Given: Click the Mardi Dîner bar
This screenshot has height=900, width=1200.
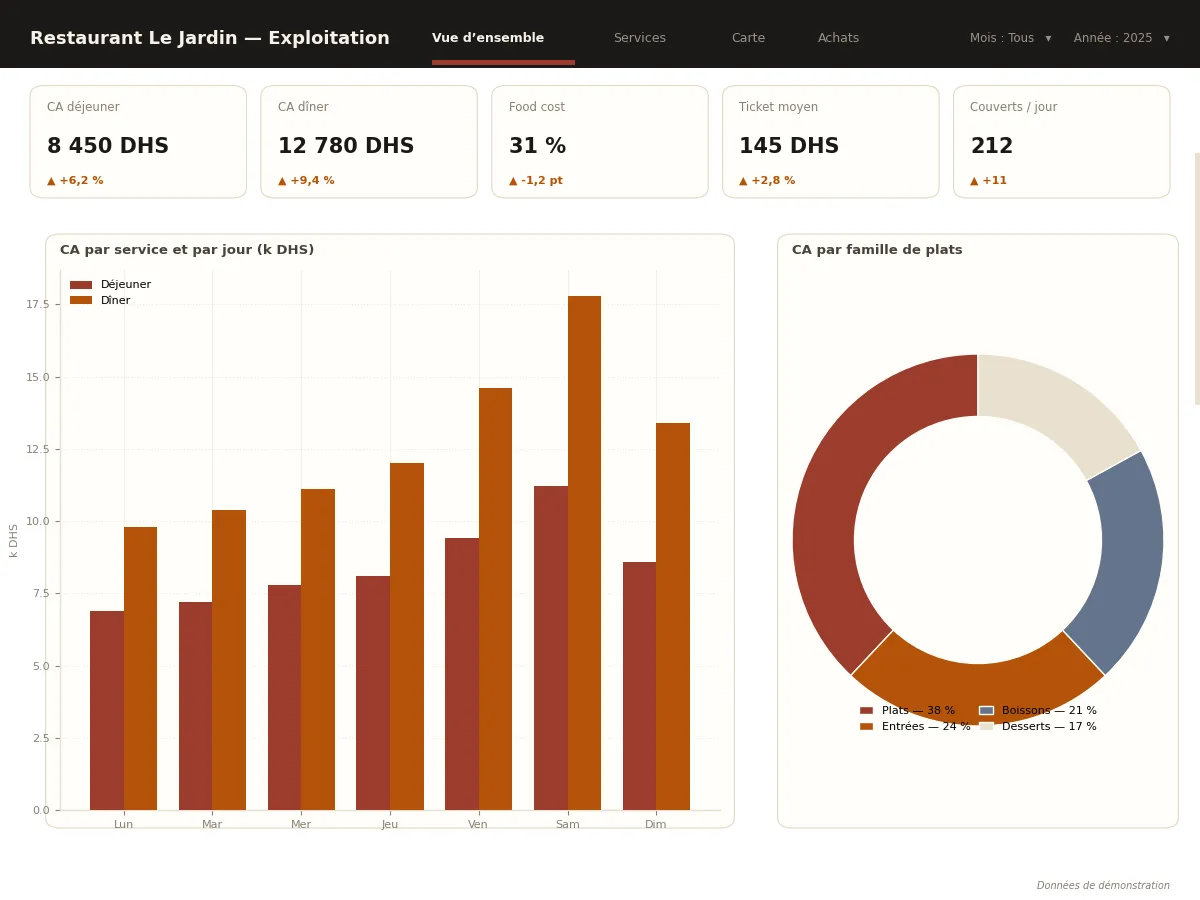Looking at the screenshot, I should click(x=229, y=660).
